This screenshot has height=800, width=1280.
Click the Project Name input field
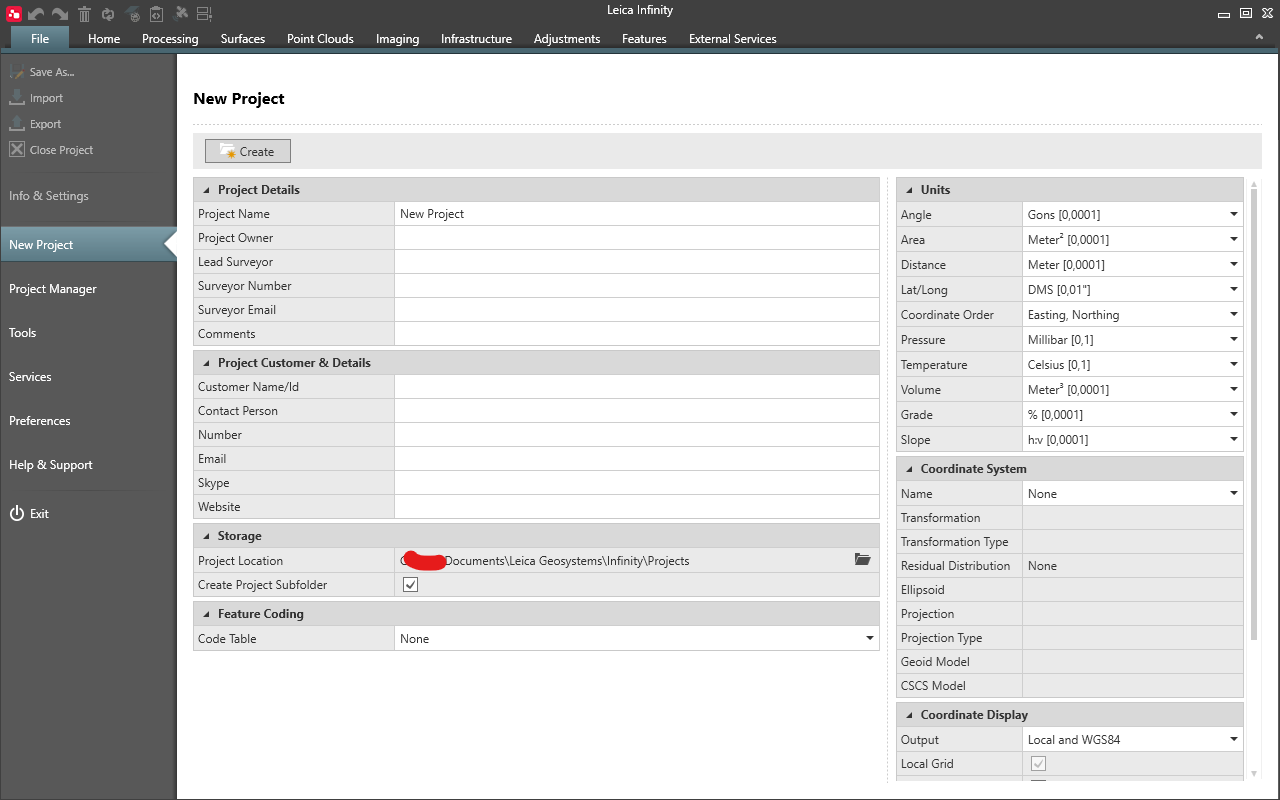coord(637,213)
